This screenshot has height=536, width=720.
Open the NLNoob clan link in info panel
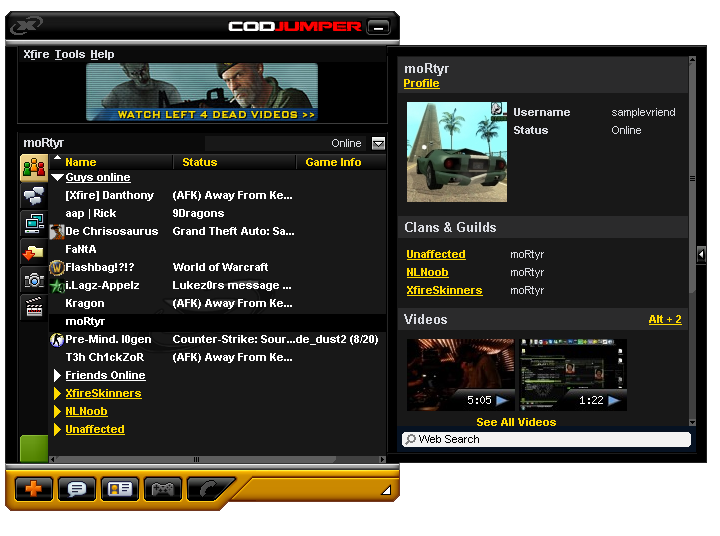point(427,272)
